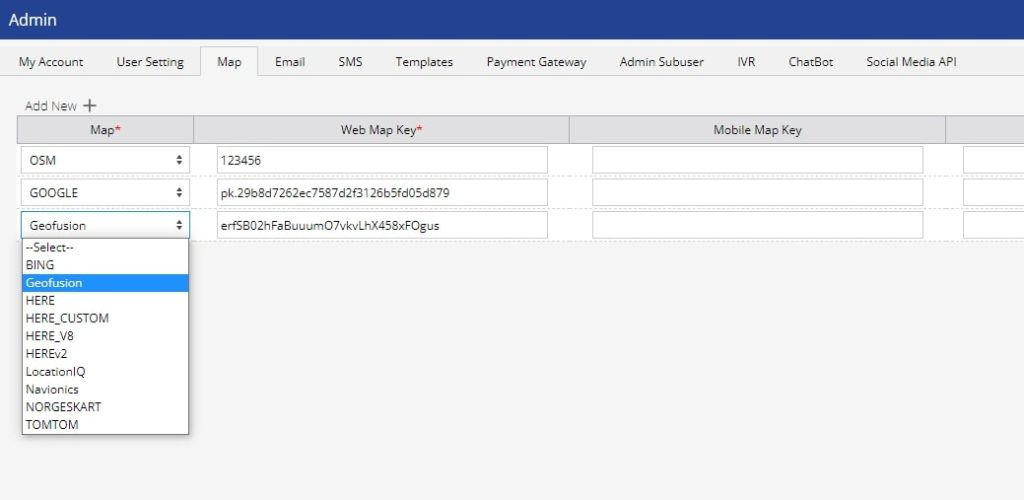Screen dimensions: 1024x500
Task: Click the Add New plus icon
Action: [x=90, y=106]
